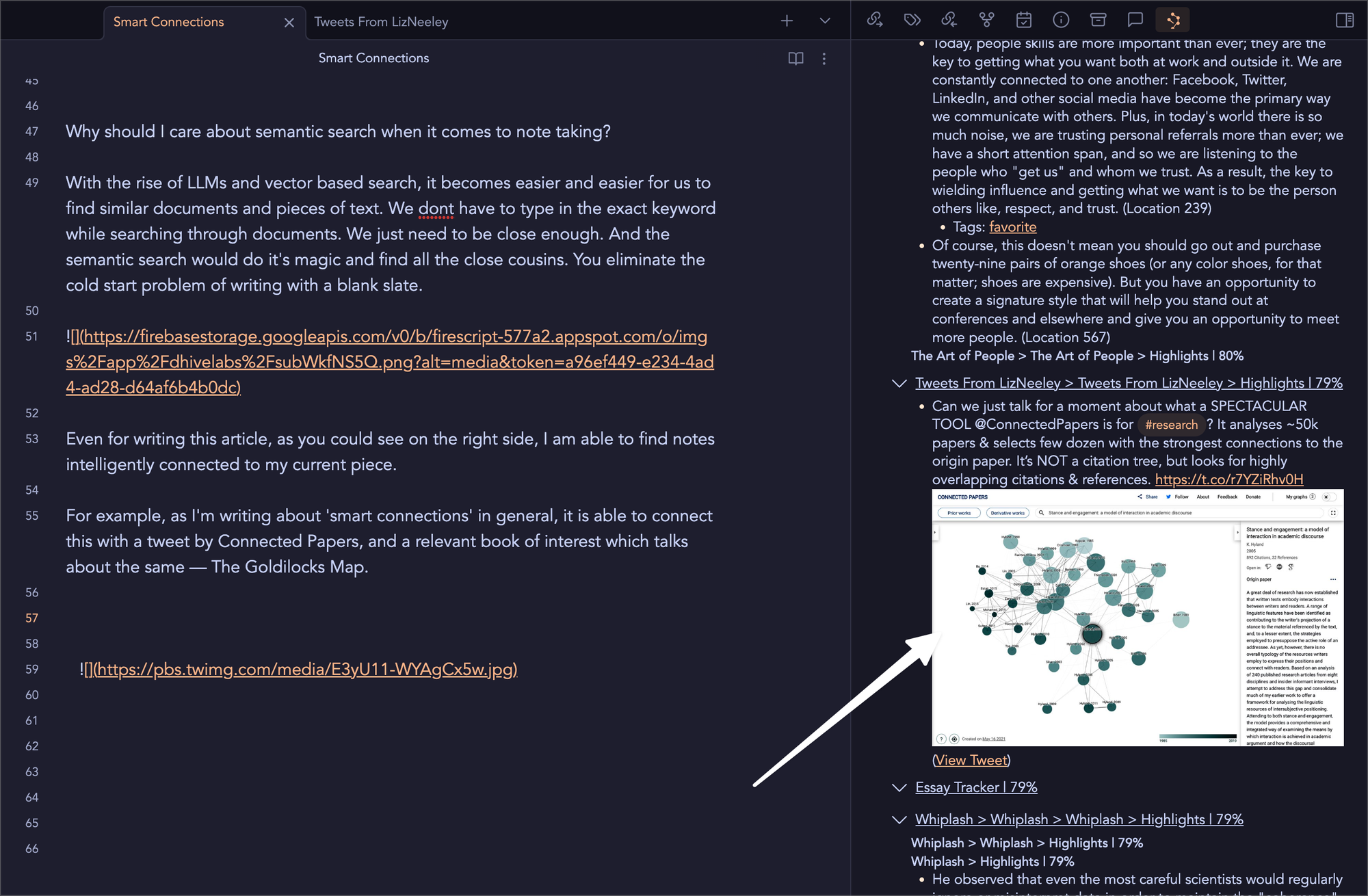Open the calendar panel icon
This screenshot has height=896, width=1368.
(x=1023, y=20)
